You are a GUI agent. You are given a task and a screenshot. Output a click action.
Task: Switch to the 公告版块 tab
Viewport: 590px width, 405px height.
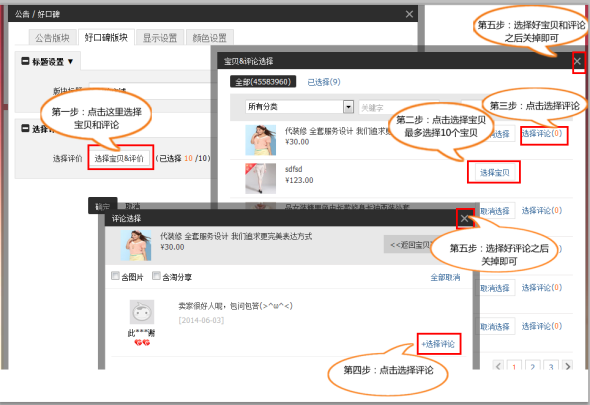[x=52, y=38]
